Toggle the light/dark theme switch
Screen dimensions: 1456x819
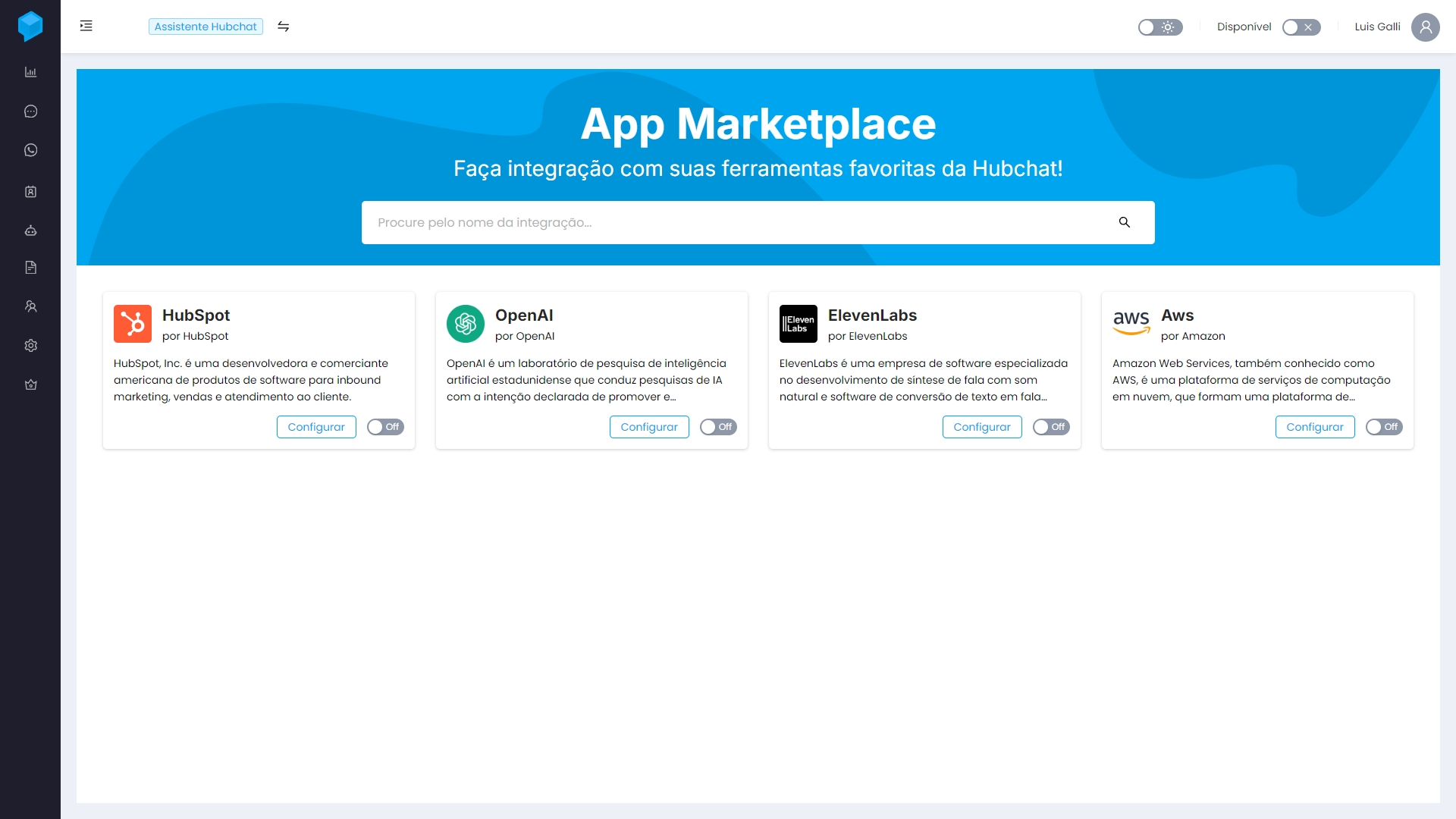point(1160,27)
